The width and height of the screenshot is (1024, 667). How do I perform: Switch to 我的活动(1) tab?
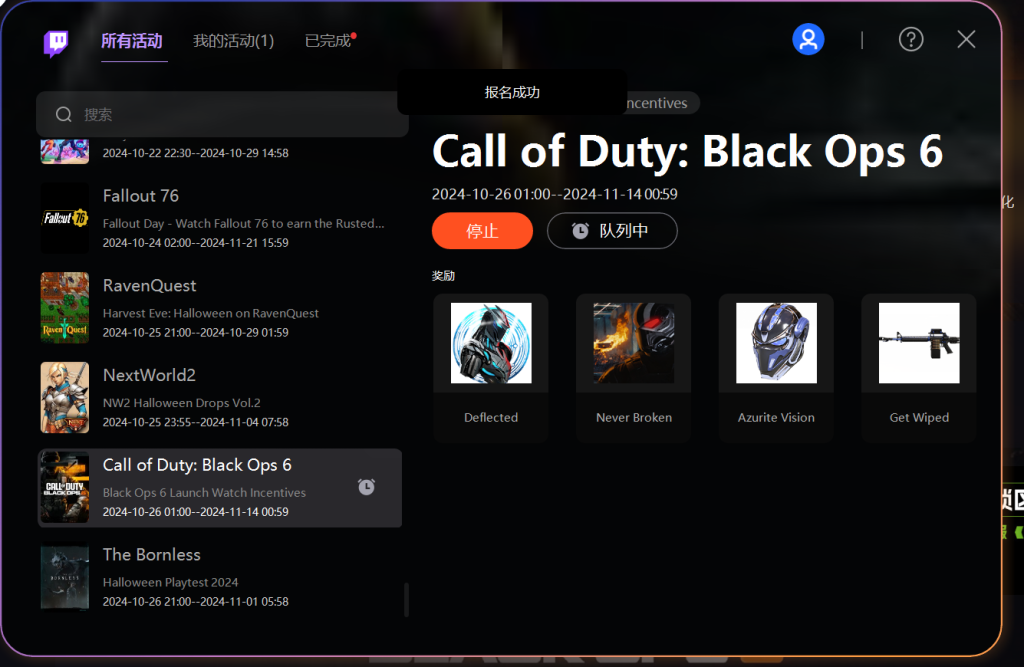point(233,41)
